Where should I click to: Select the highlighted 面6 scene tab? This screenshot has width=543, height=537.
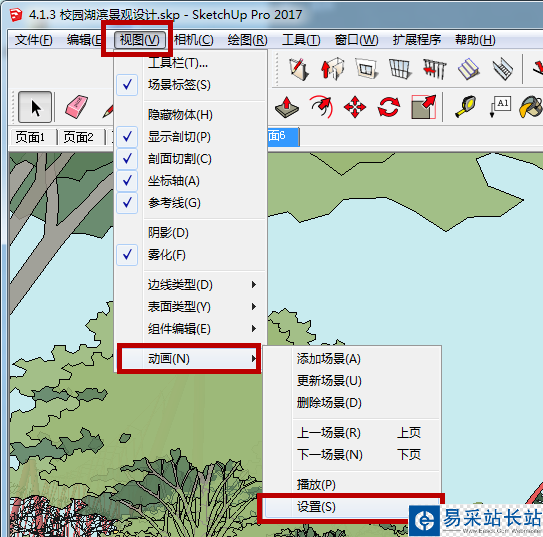(283, 136)
